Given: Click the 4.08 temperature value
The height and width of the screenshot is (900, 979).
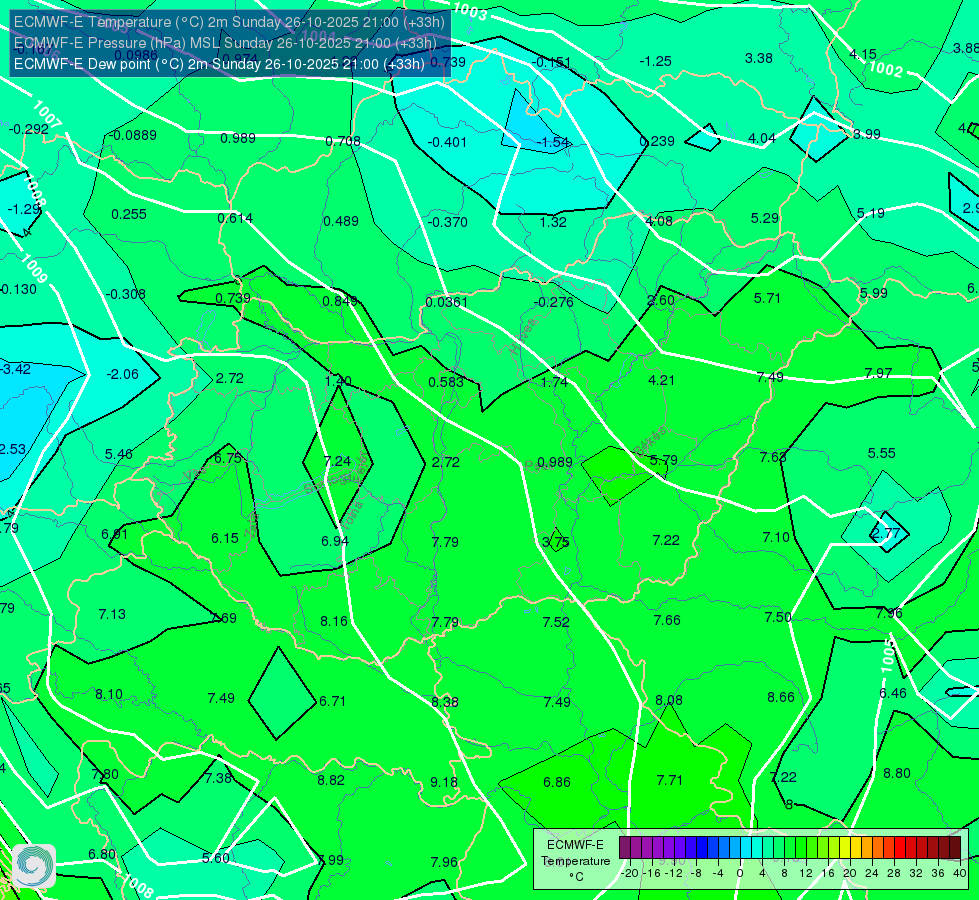Looking at the screenshot, I should pos(659,221).
